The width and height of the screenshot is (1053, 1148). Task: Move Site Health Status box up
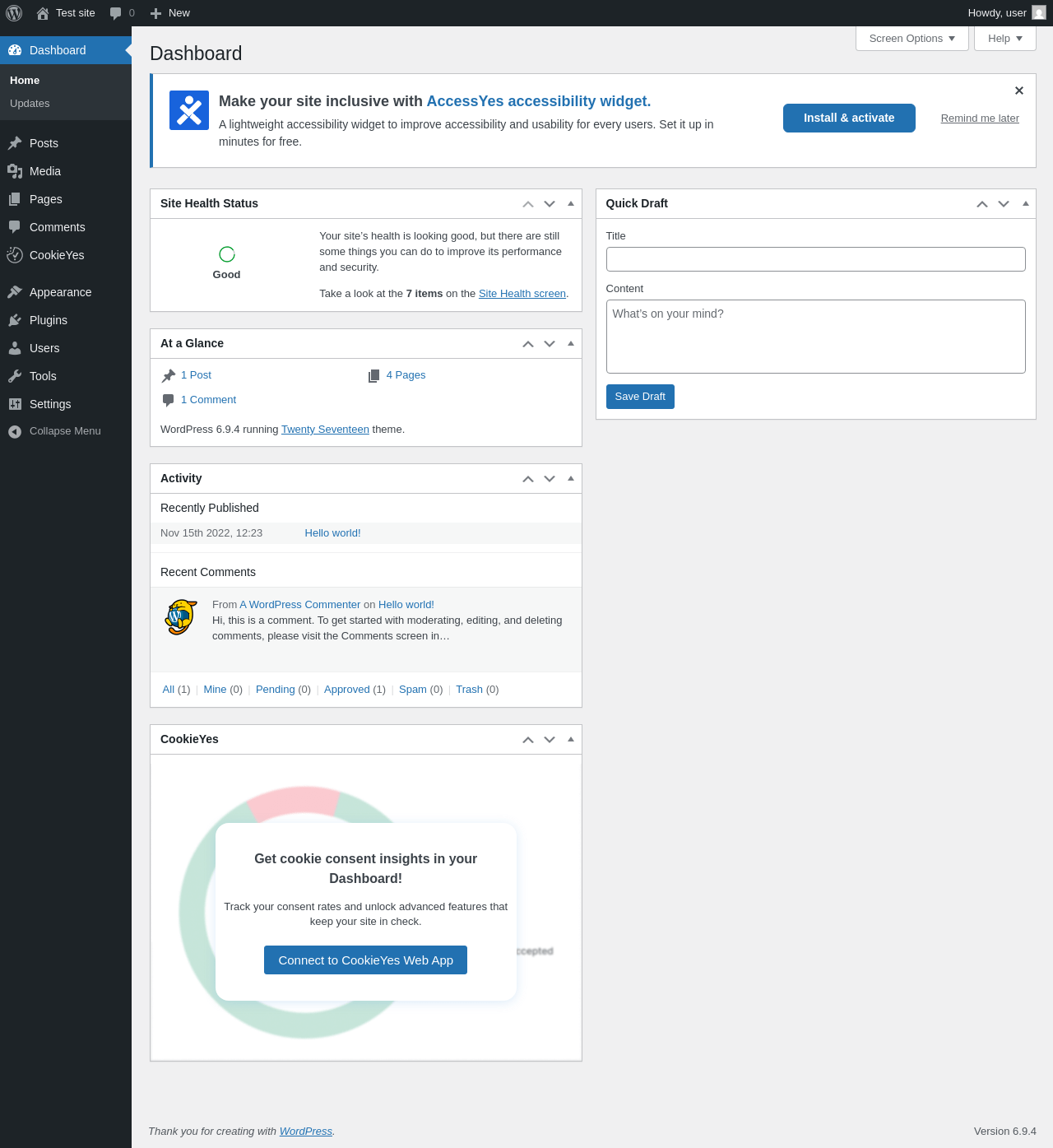point(528,204)
